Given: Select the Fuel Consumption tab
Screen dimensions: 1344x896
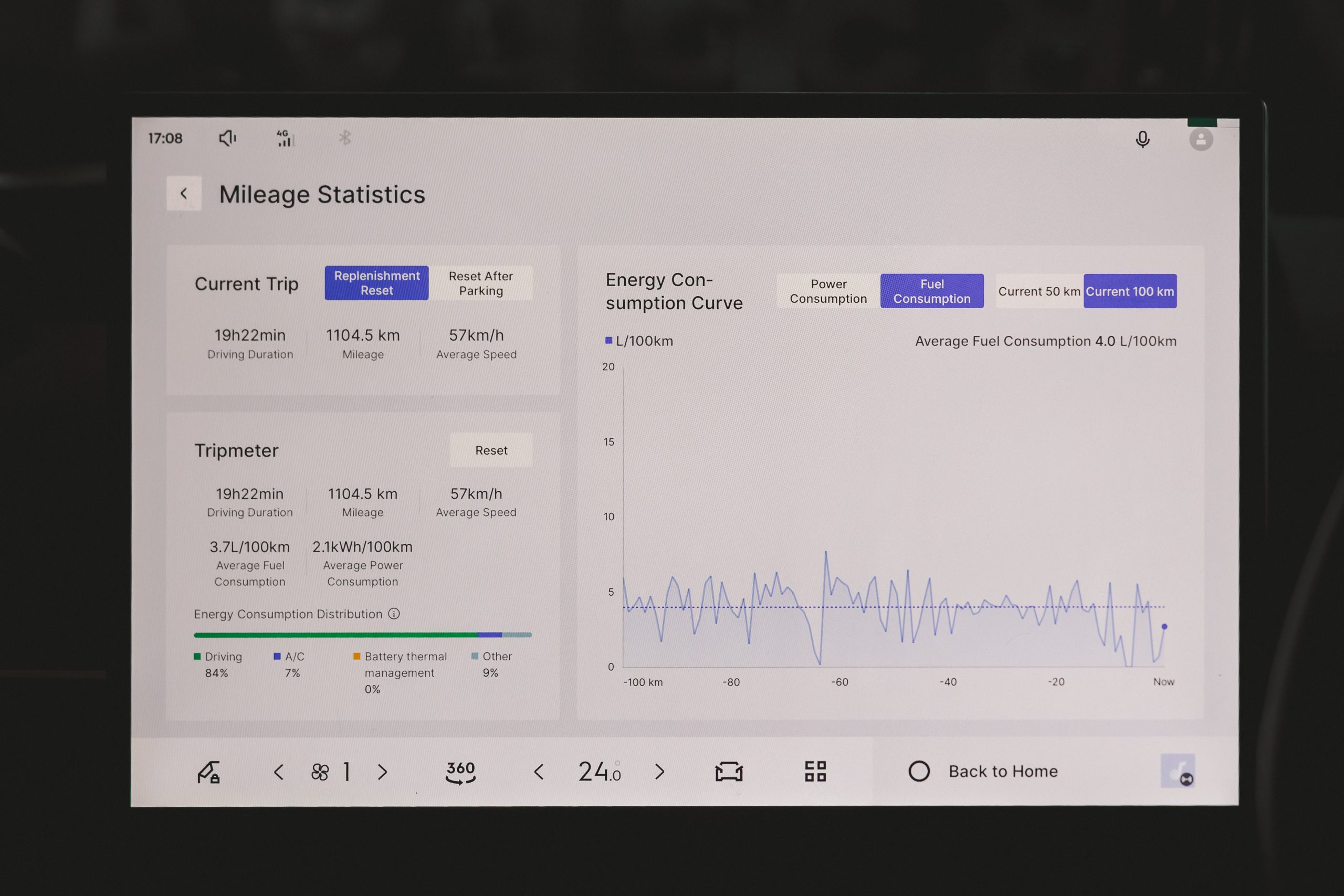Looking at the screenshot, I should click(931, 291).
